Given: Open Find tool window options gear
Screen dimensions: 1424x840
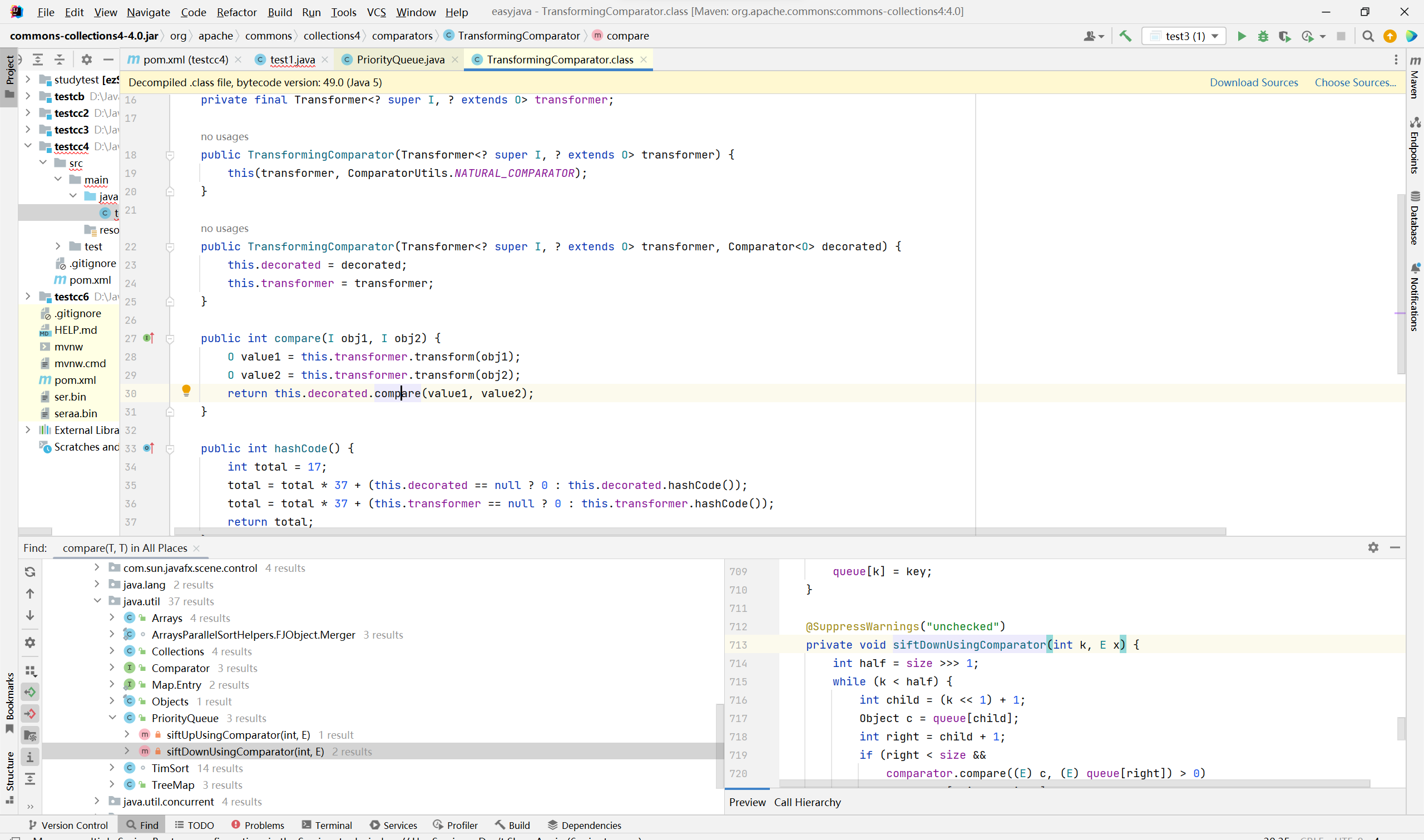Looking at the screenshot, I should (x=1373, y=547).
